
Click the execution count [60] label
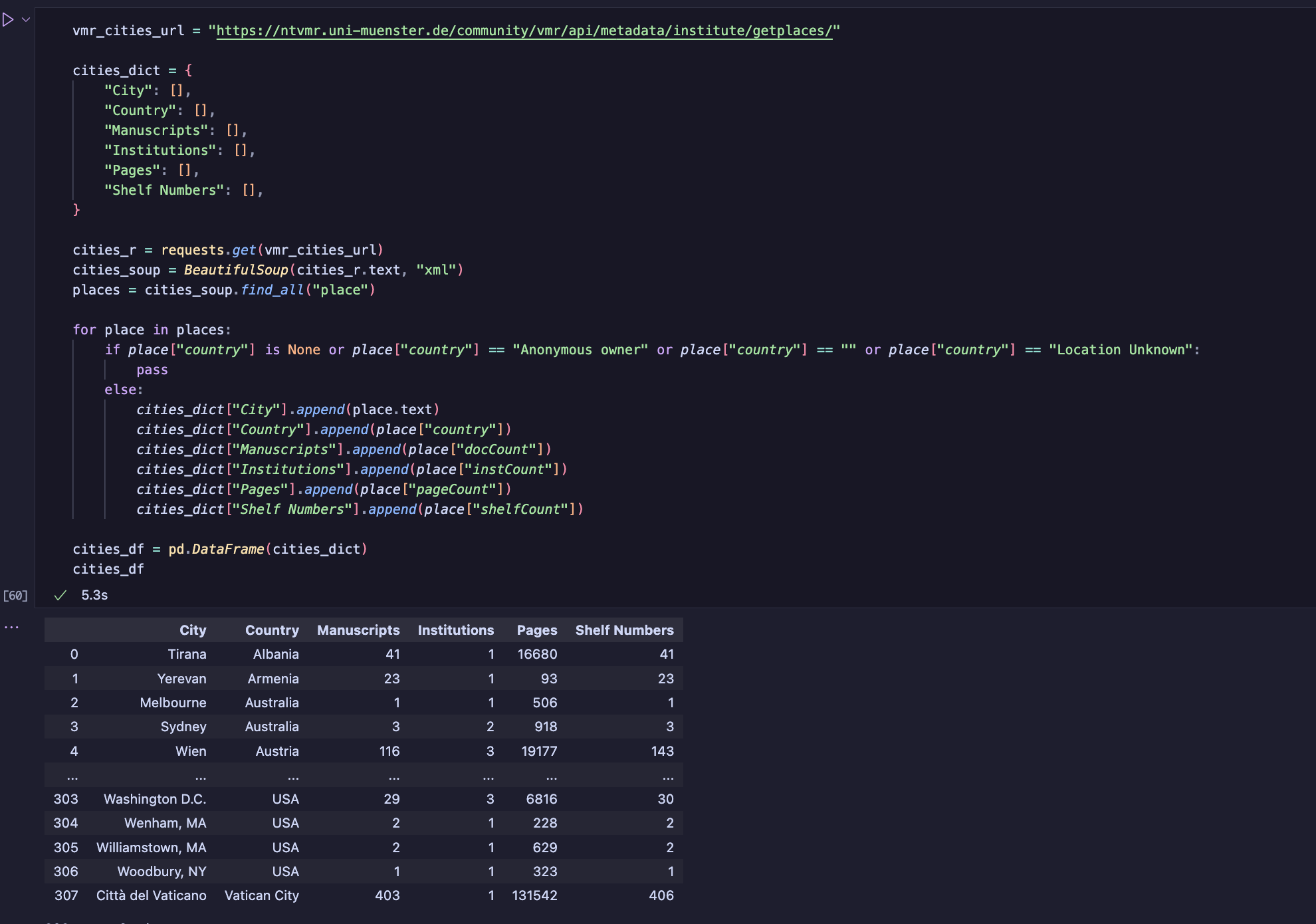pos(15,596)
